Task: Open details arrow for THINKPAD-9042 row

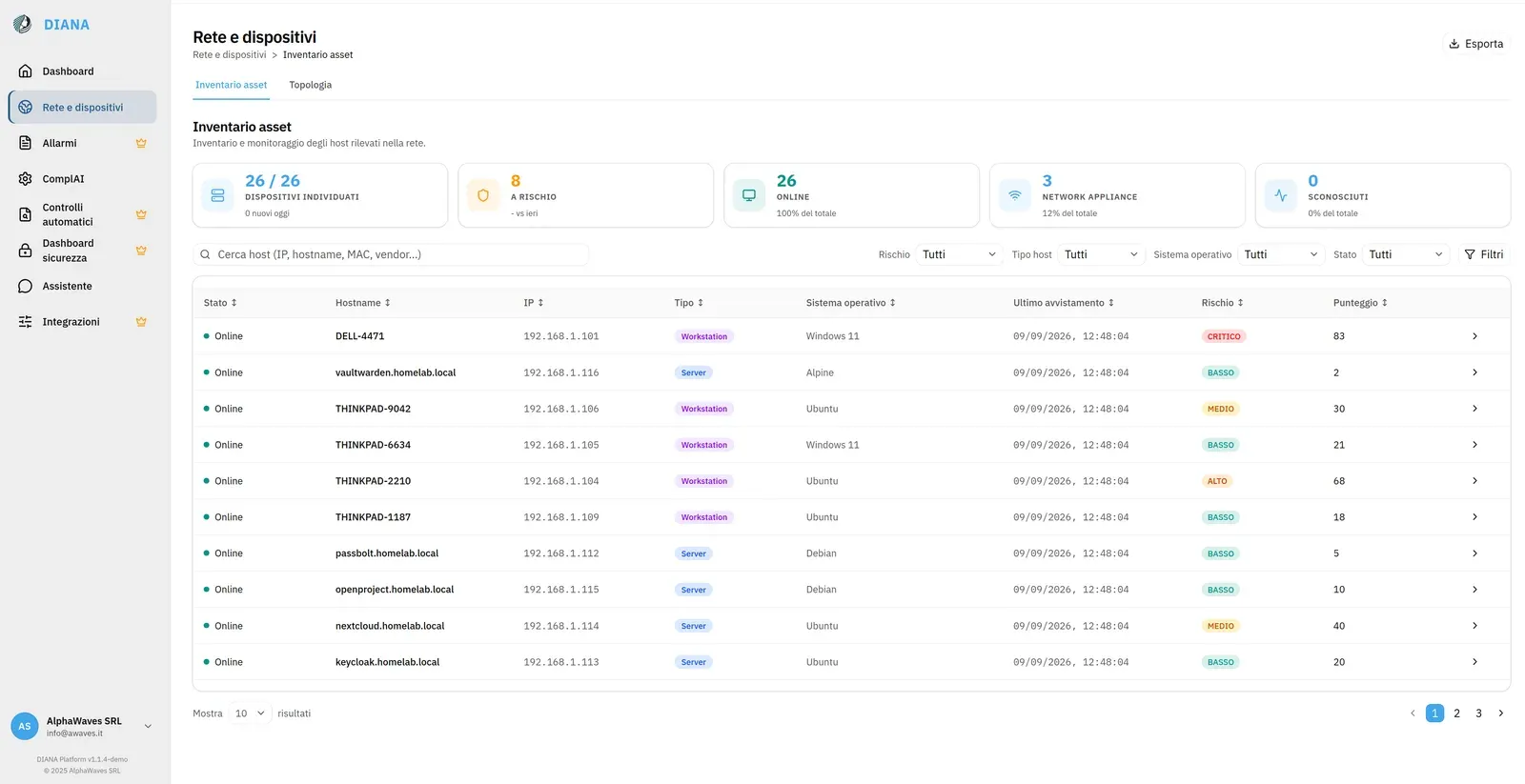Action: (1474, 409)
